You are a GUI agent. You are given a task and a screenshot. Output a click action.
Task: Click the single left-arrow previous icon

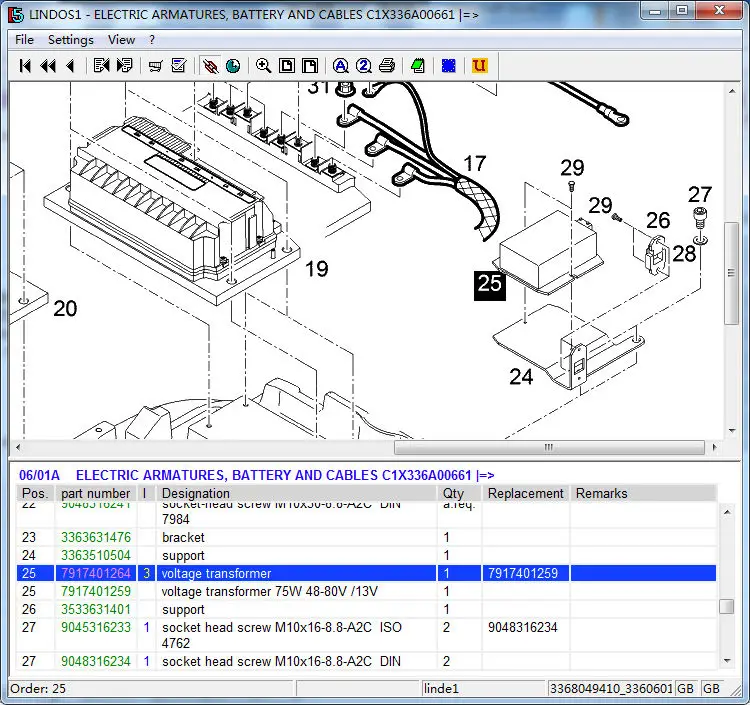[70, 66]
